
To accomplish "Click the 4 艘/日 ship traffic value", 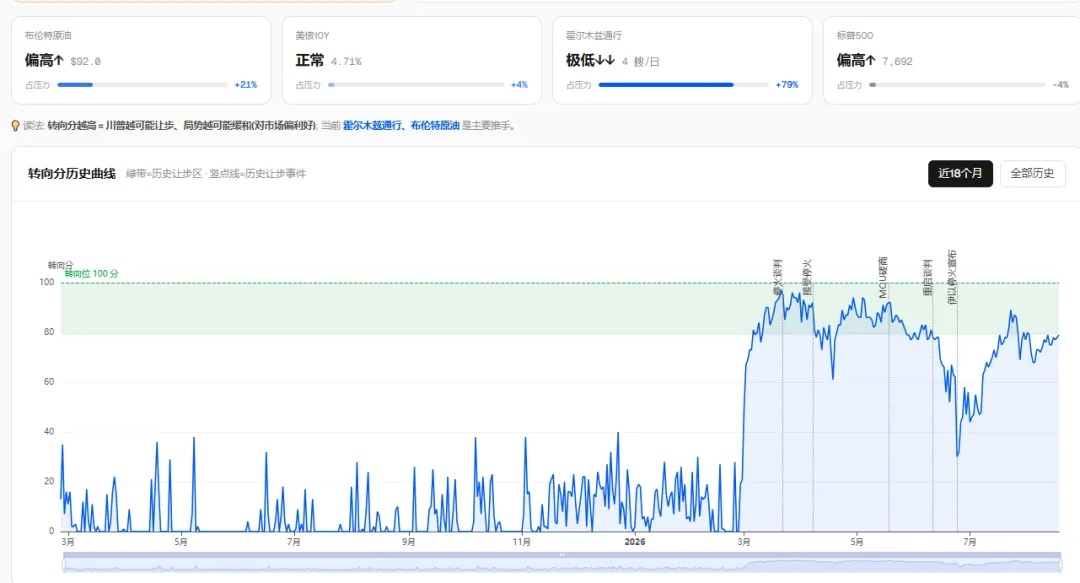I will click(641, 61).
